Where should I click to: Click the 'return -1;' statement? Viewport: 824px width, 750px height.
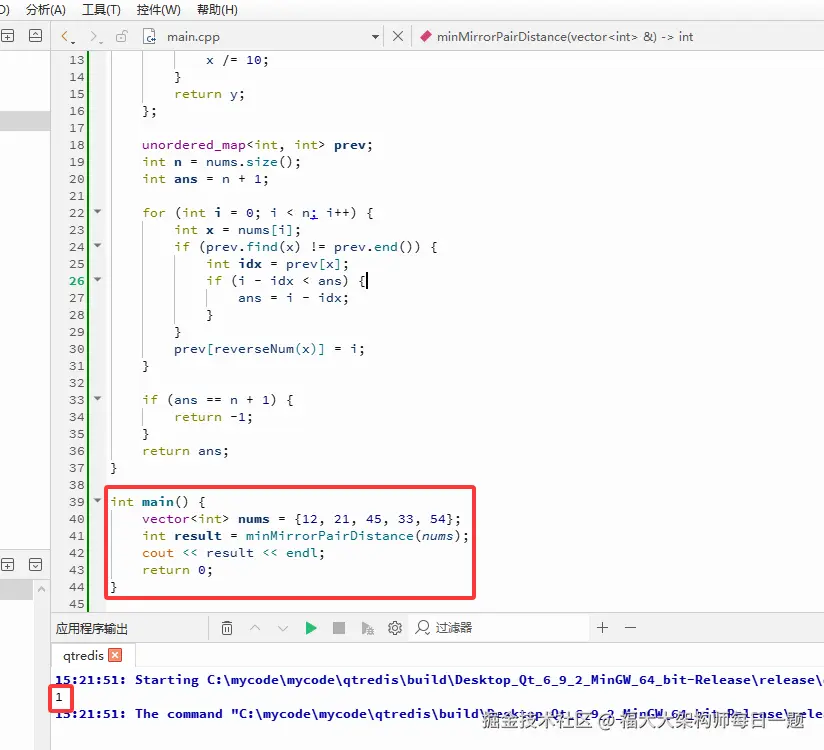(x=213, y=417)
